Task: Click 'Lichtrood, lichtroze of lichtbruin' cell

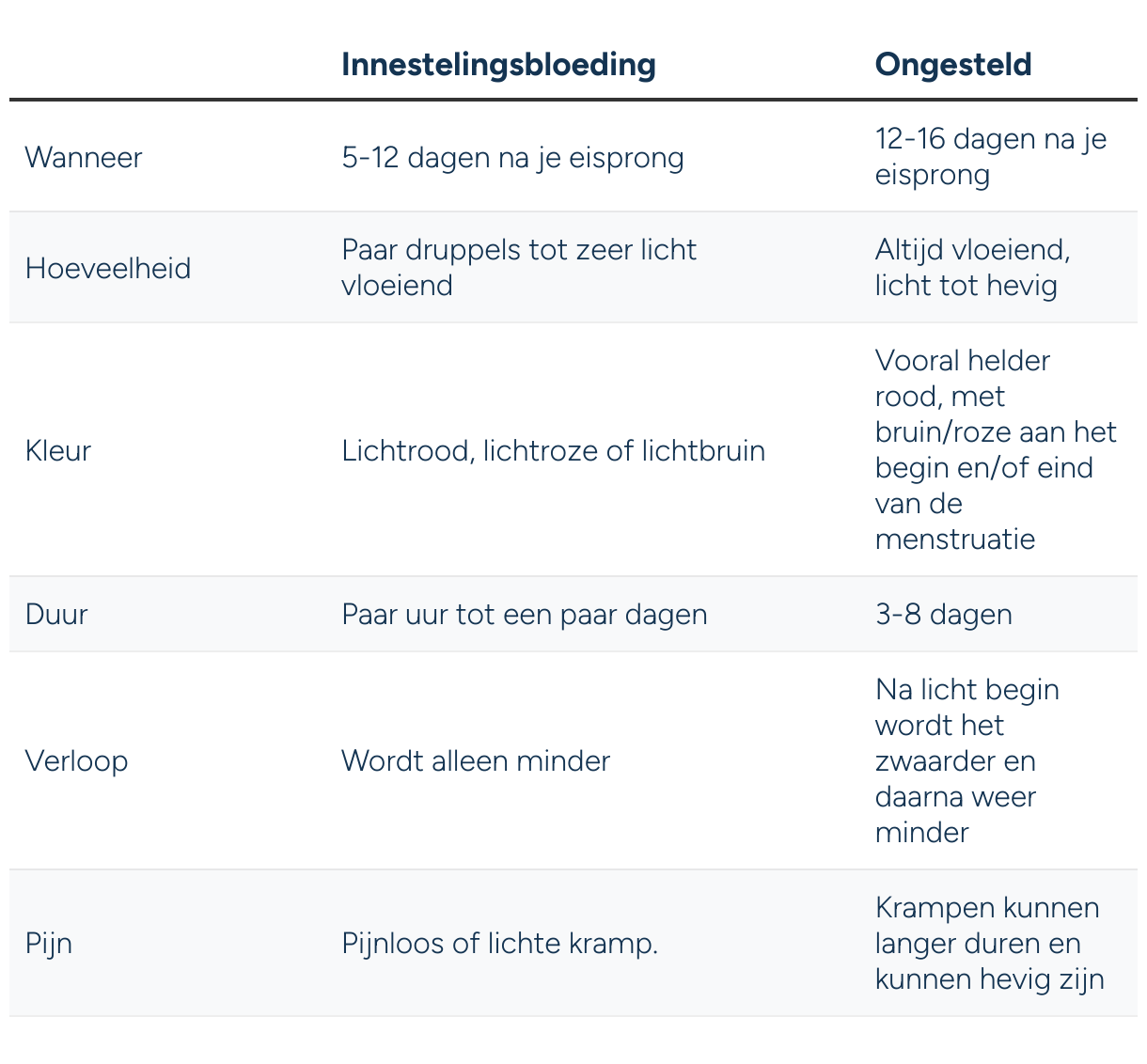Action: 553,450
